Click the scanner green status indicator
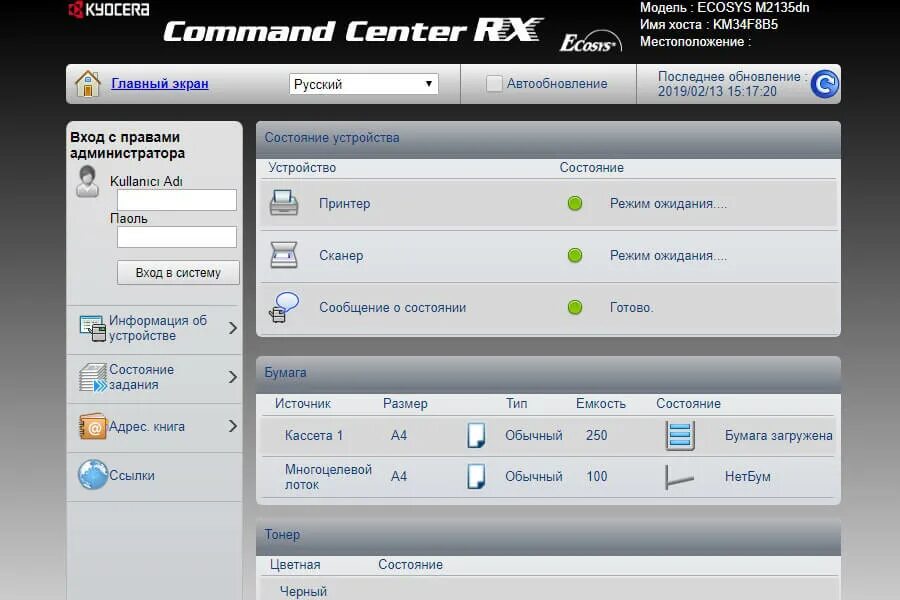Viewport: 900px width, 600px height. 575,256
